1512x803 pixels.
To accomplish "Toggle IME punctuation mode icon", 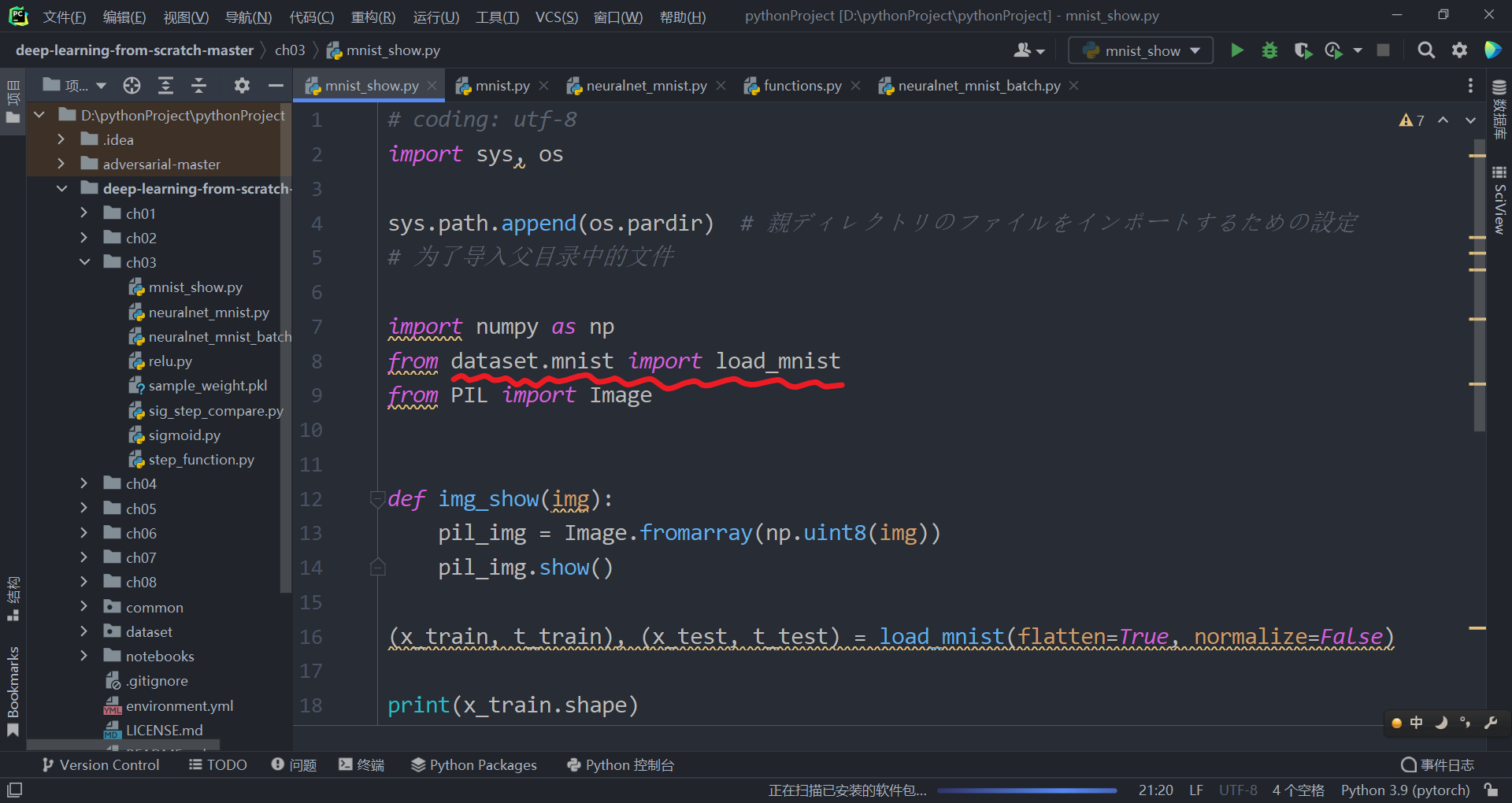I will tap(1466, 723).
